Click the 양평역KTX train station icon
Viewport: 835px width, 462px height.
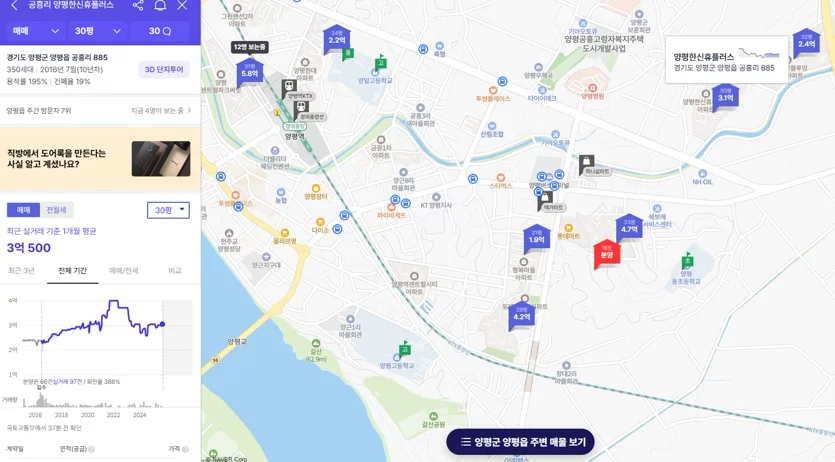pos(289,87)
